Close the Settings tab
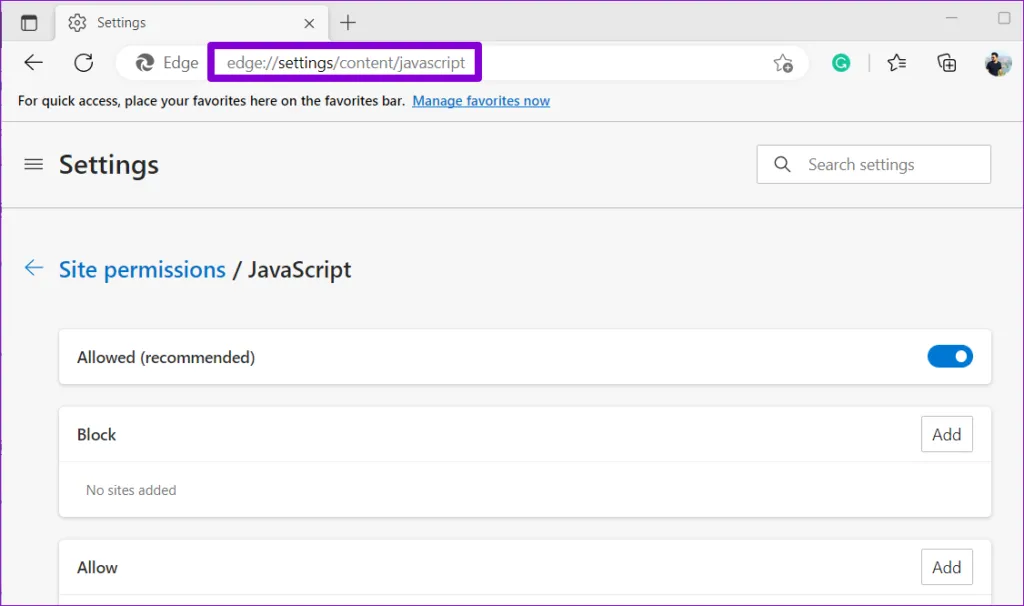 click(x=310, y=23)
